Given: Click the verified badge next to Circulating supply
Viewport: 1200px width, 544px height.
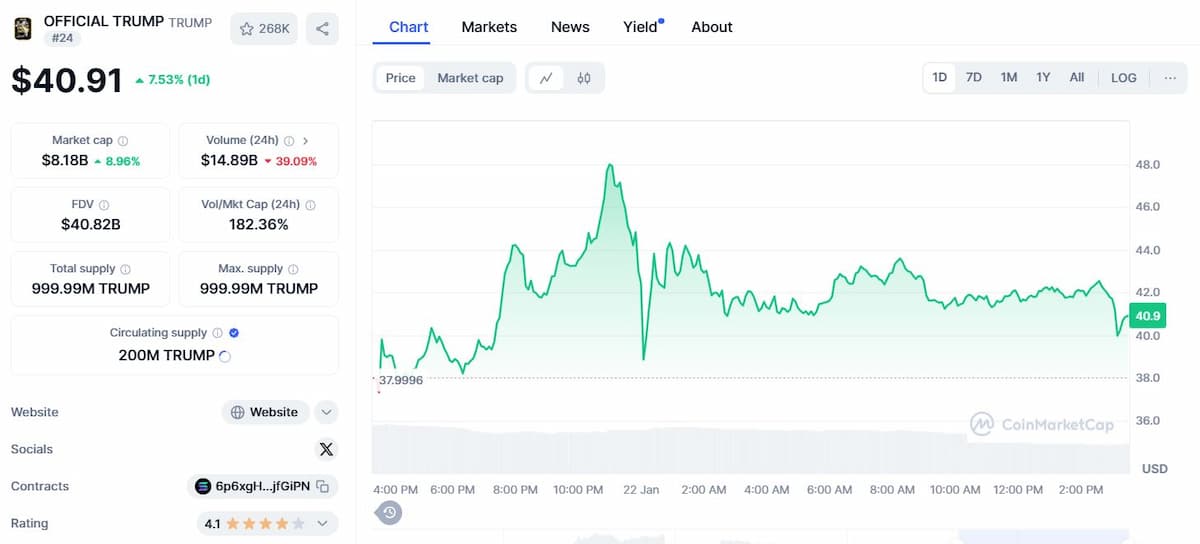Looking at the screenshot, I should point(234,333).
